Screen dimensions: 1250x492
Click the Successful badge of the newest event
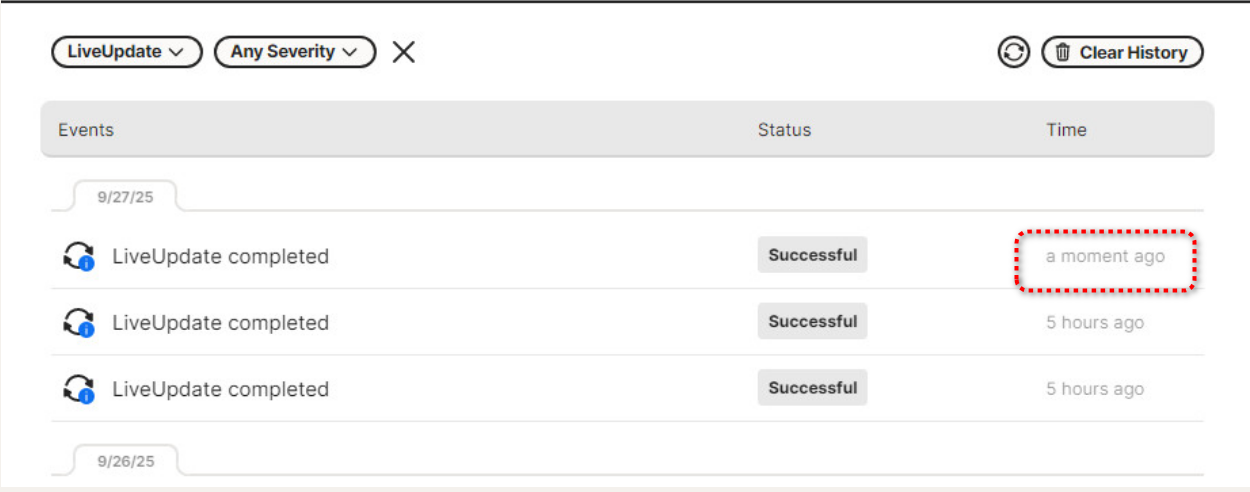pos(812,255)
